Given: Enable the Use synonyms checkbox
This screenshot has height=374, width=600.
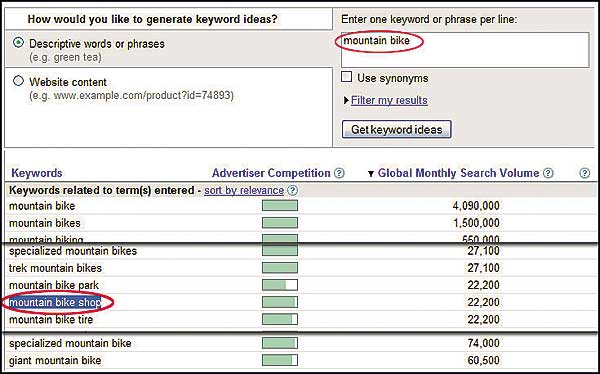Looking at the screenshot, I should (x=347, y=77).
